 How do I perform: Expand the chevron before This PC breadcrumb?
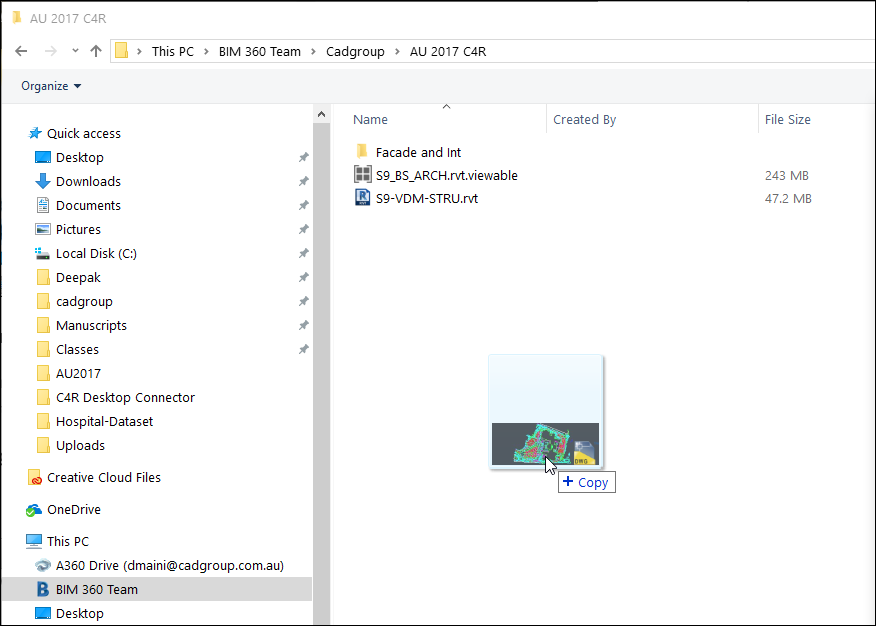coord(139,51)
